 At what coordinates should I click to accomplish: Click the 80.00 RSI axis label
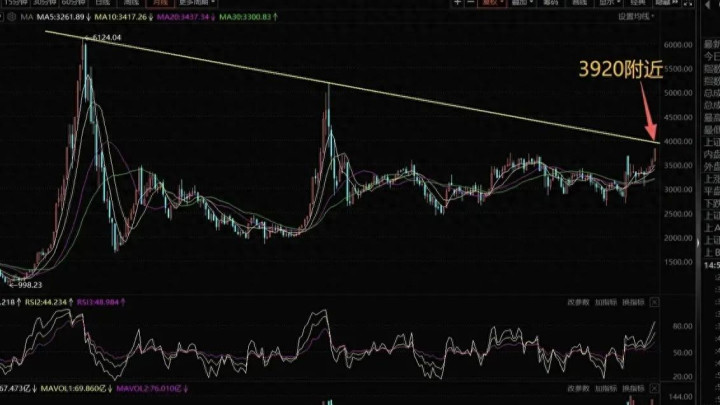pos(682,326)
